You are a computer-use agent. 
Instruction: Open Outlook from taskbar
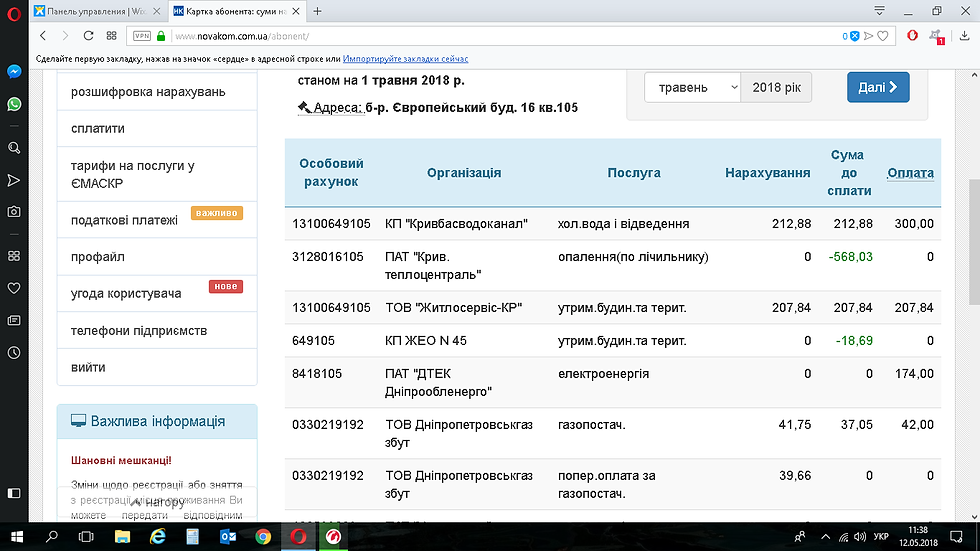[x=228, y=537]
